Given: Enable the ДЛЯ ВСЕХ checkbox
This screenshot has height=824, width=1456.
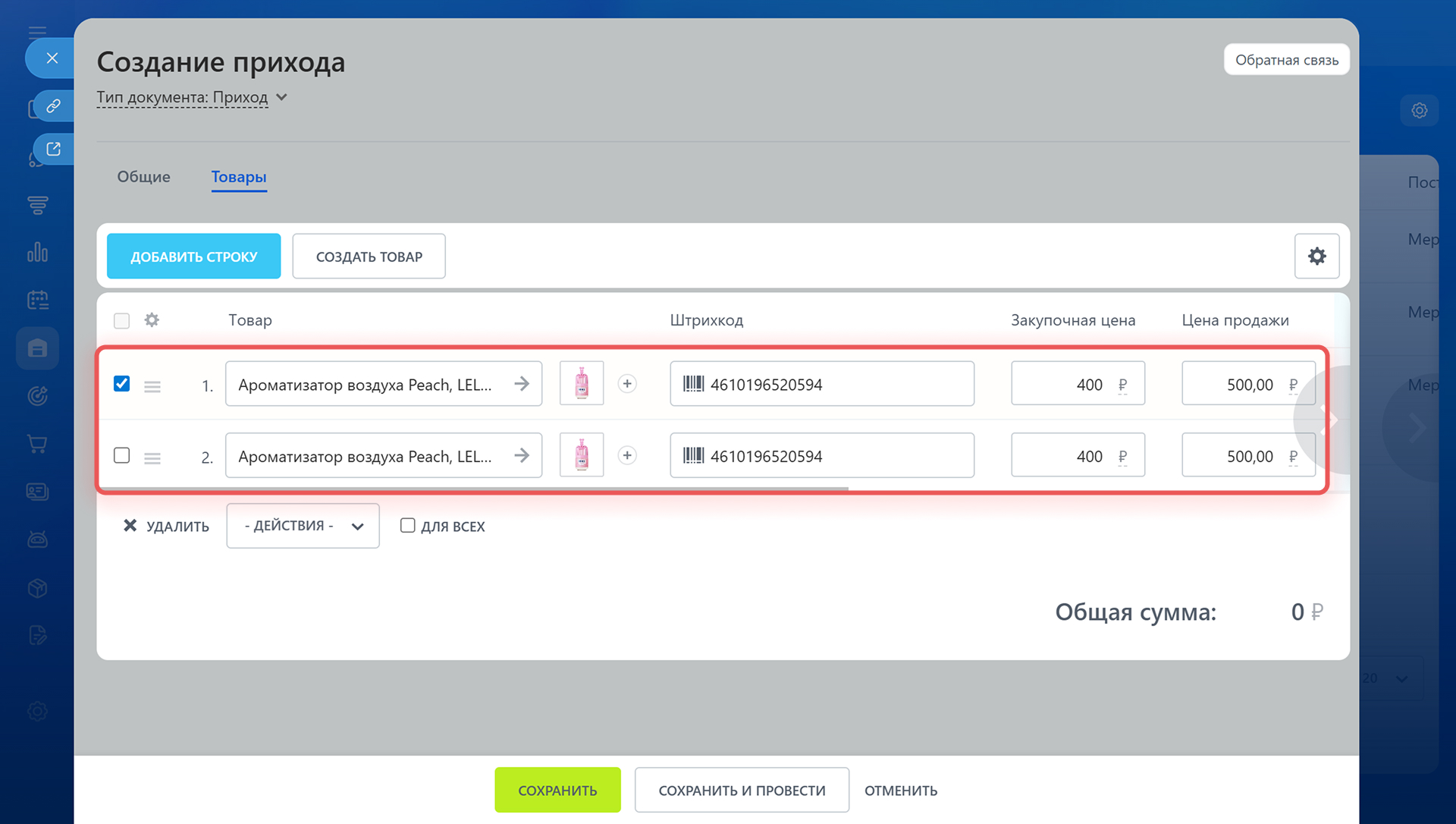Looking at the screenshot, I should pos(408,526).
